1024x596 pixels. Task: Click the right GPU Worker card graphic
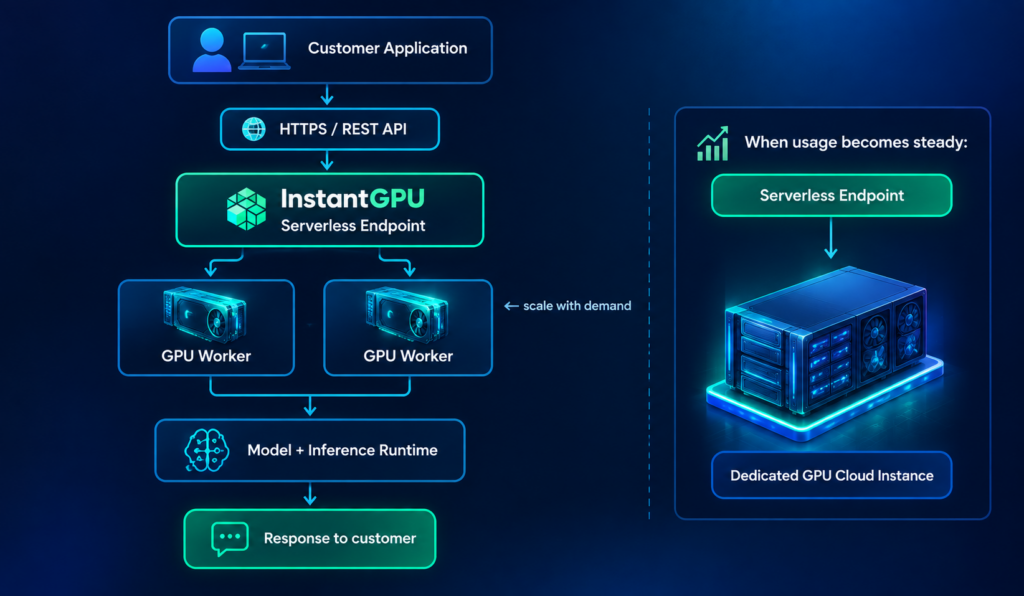tap(407, 315)
